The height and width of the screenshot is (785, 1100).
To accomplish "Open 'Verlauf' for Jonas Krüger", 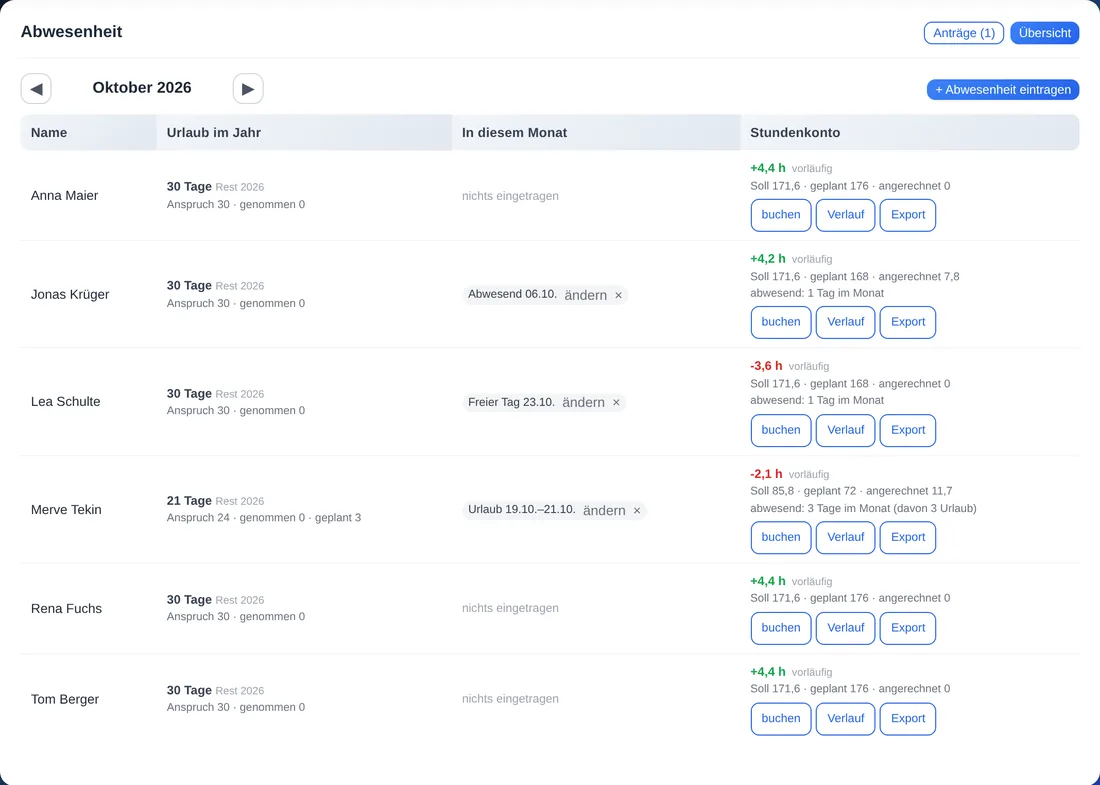I will point(845,323).
